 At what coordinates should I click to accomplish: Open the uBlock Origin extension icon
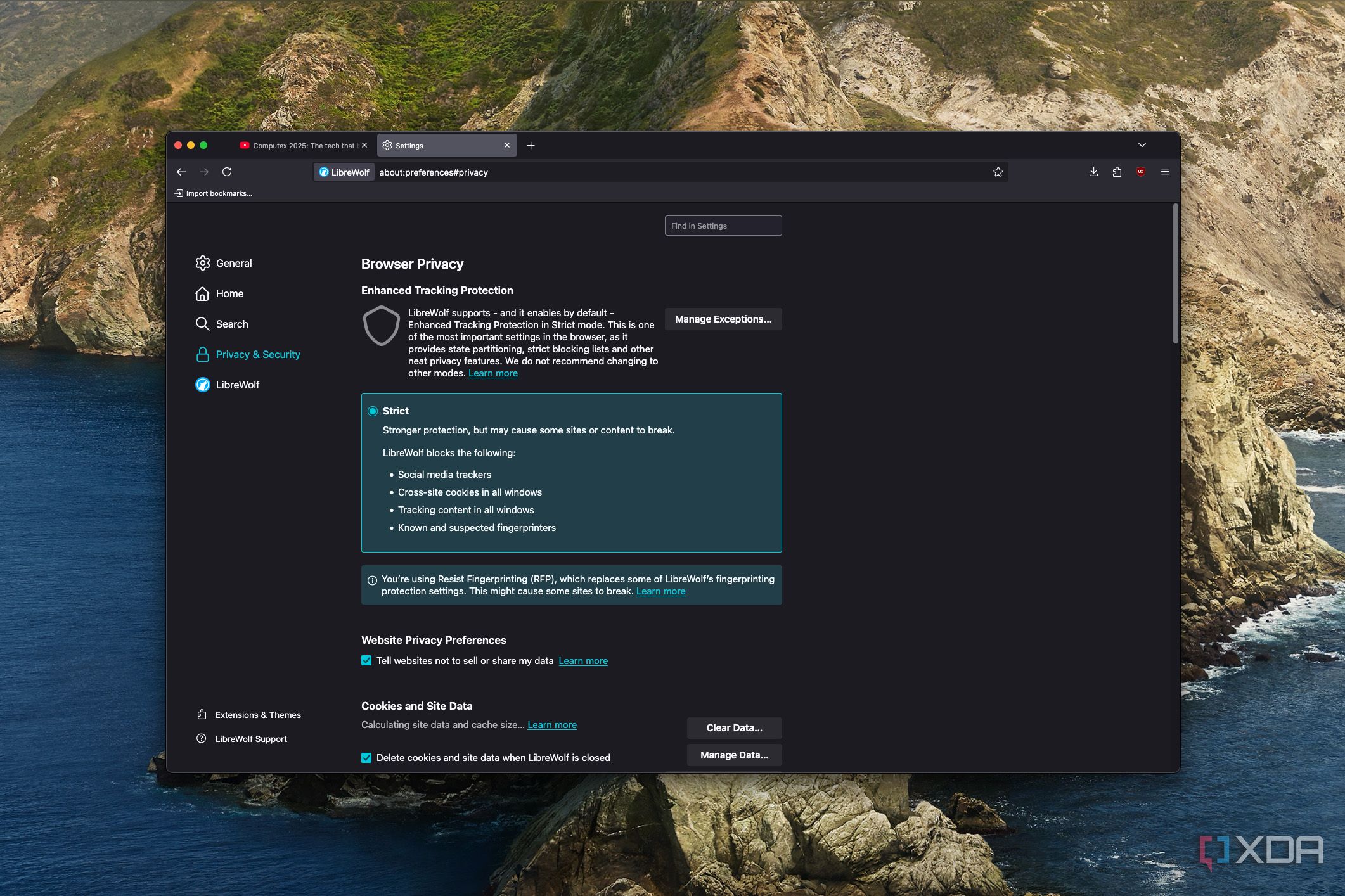pos(1141,172)
